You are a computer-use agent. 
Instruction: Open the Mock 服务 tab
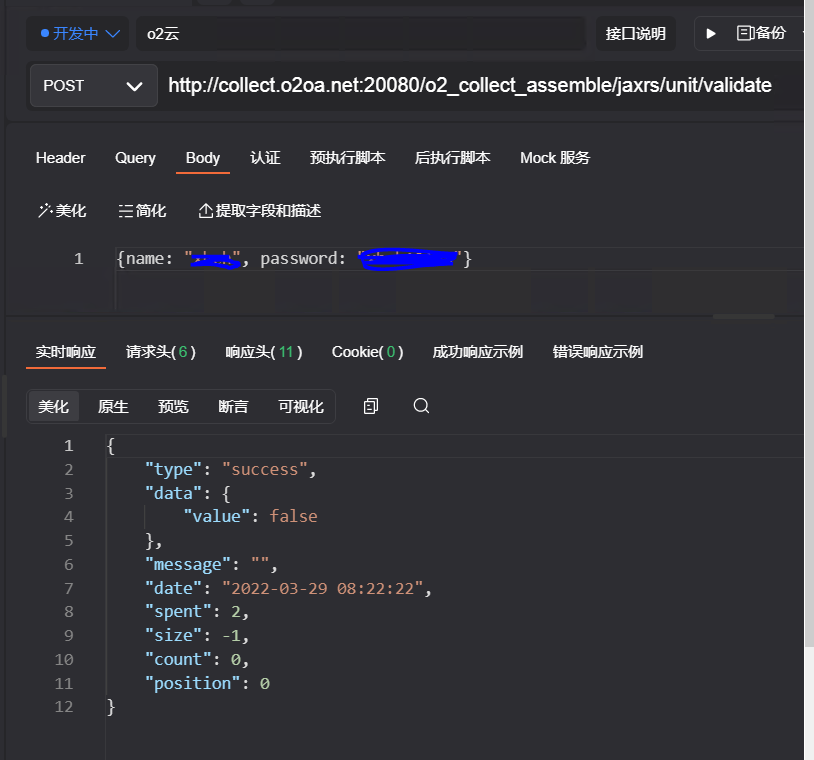555,158
